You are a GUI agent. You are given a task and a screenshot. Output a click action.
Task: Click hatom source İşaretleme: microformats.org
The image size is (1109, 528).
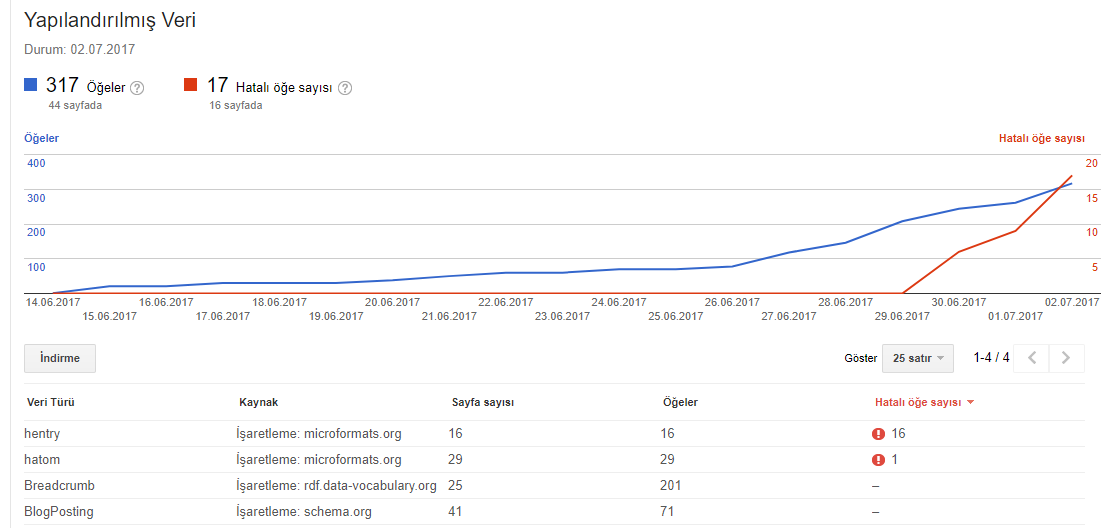click(319, 459)
